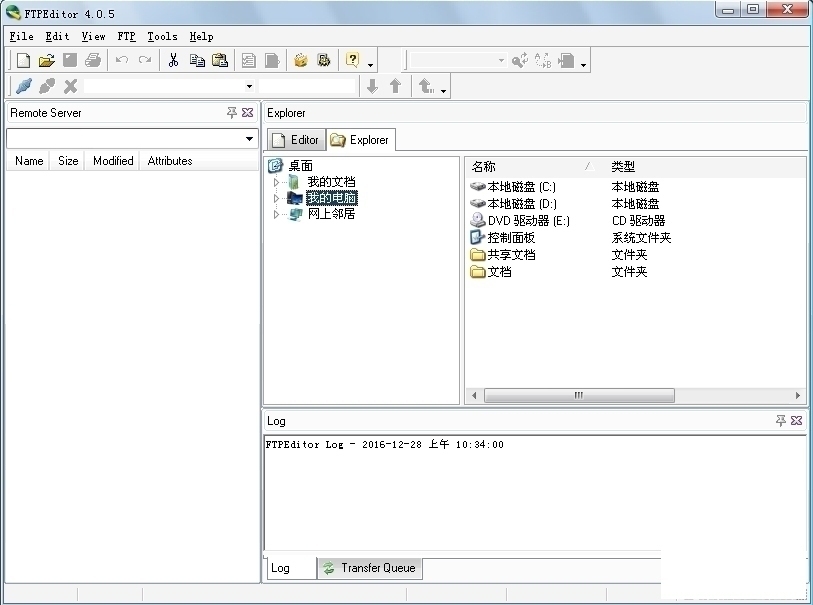Click the Paste clipboard icon
Image resolution: width=813 pixels, height=605 pixels.
pos(220,60)
